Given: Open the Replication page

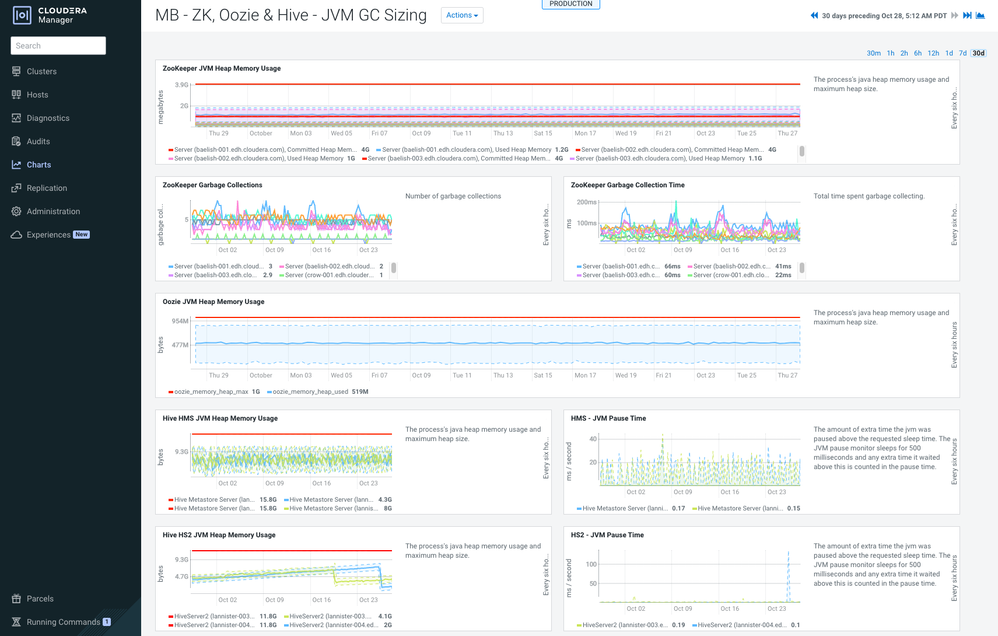Looking at the screenshot, I should (46, 188).
